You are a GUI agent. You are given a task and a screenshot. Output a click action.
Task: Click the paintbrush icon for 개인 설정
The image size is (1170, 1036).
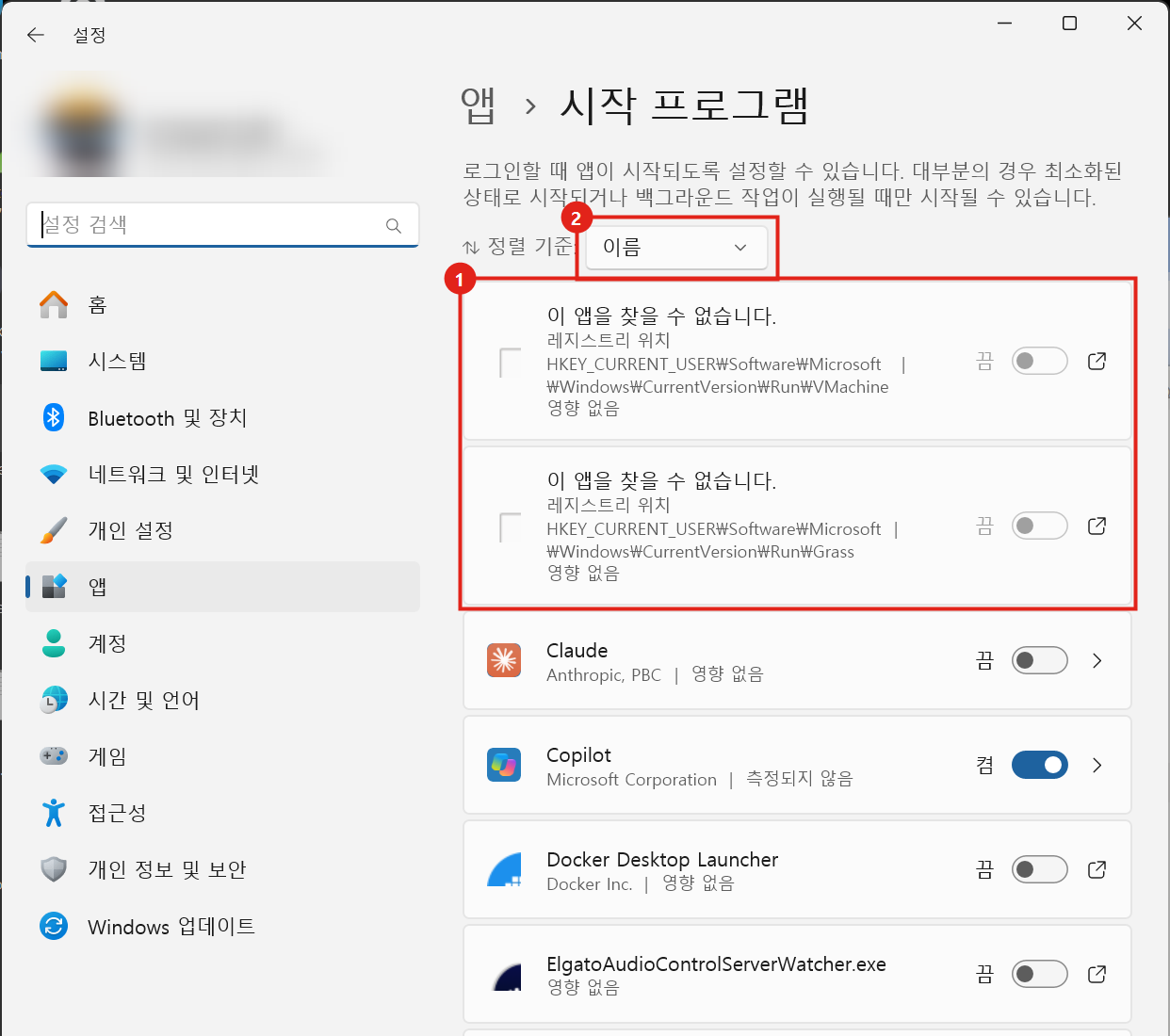click(x=54, y=530)
